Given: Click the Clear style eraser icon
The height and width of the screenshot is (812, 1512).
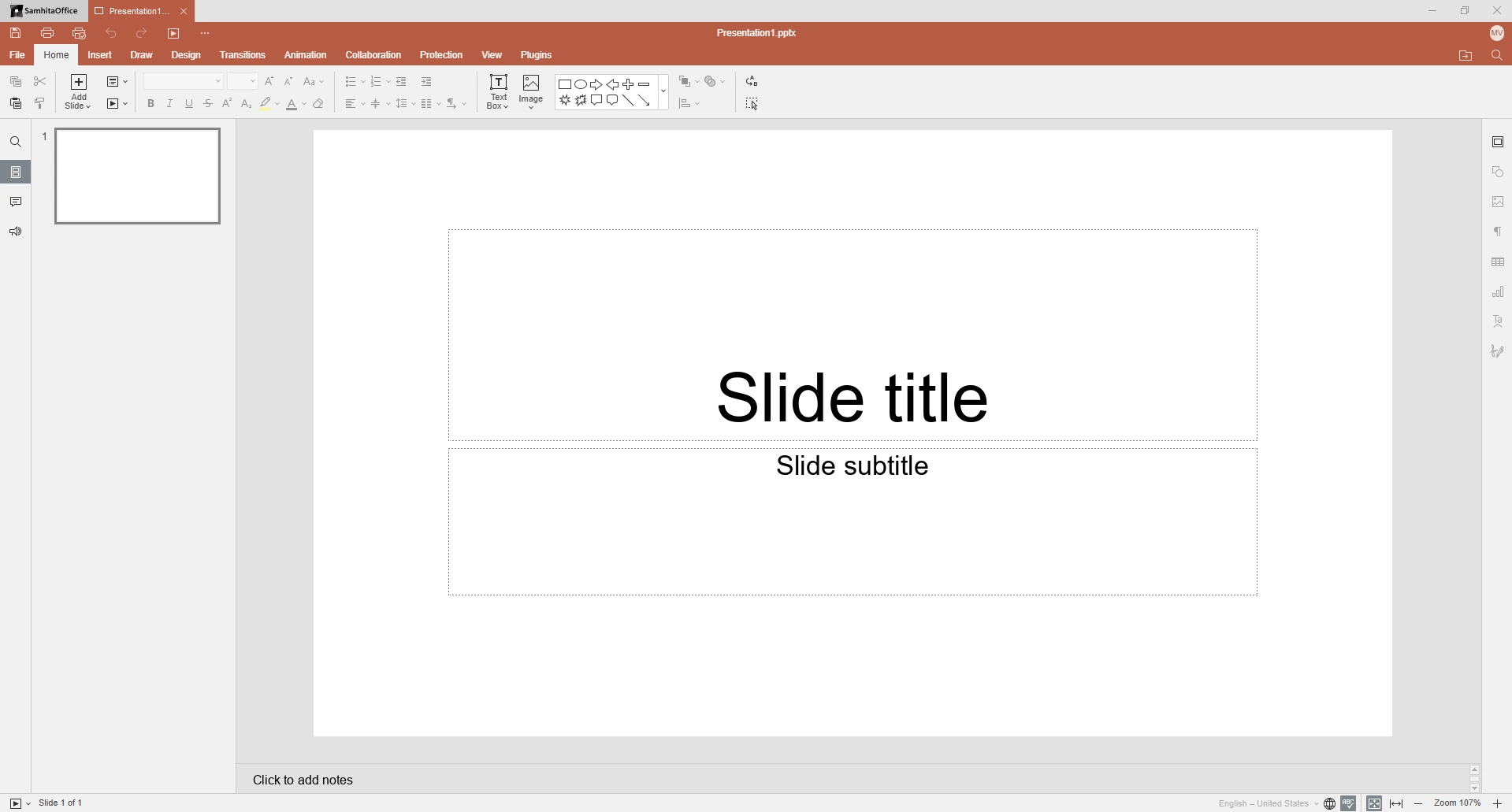Looking at the screenshot, I should pos(319,104).
